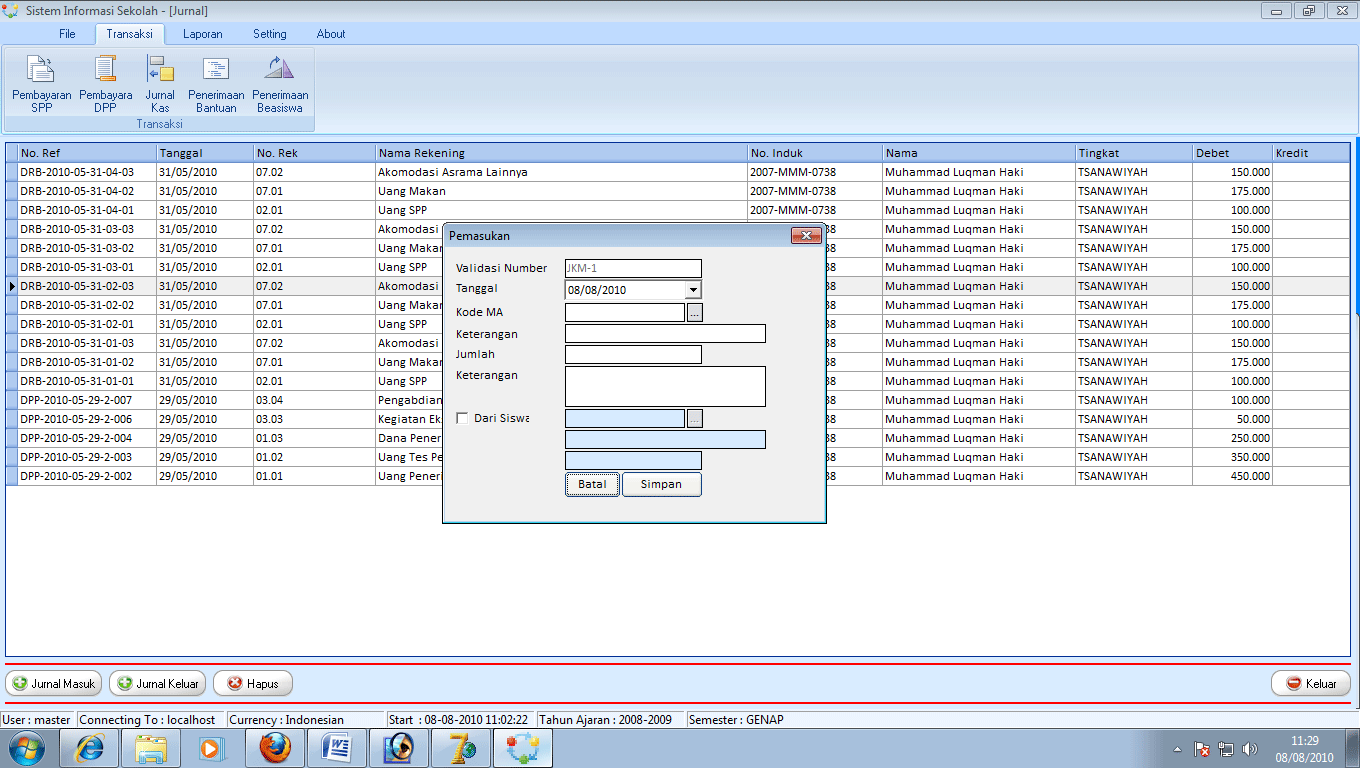Switch to Microsoft Word on the taskbar
The width and height of the screenshot is (1360, 768).
tap(336, 748)
